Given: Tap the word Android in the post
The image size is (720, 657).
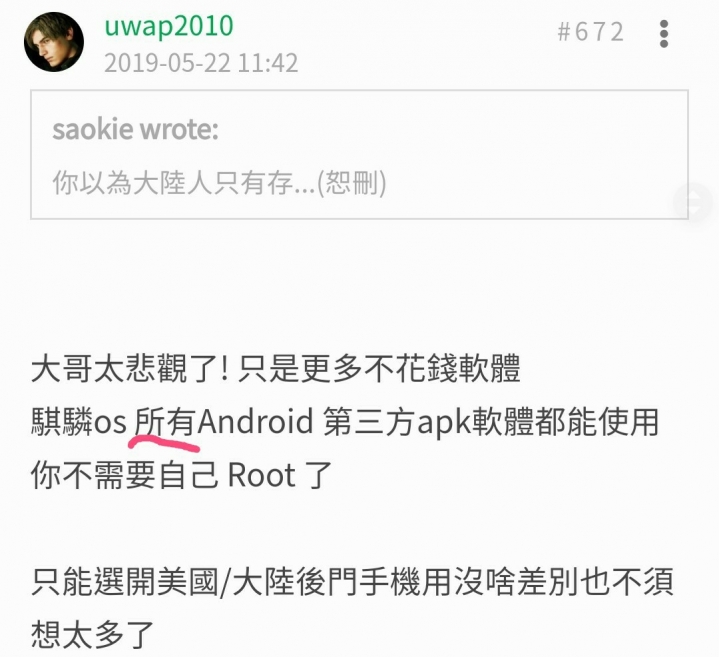Looking at the screenshot, I should point(256,421).
